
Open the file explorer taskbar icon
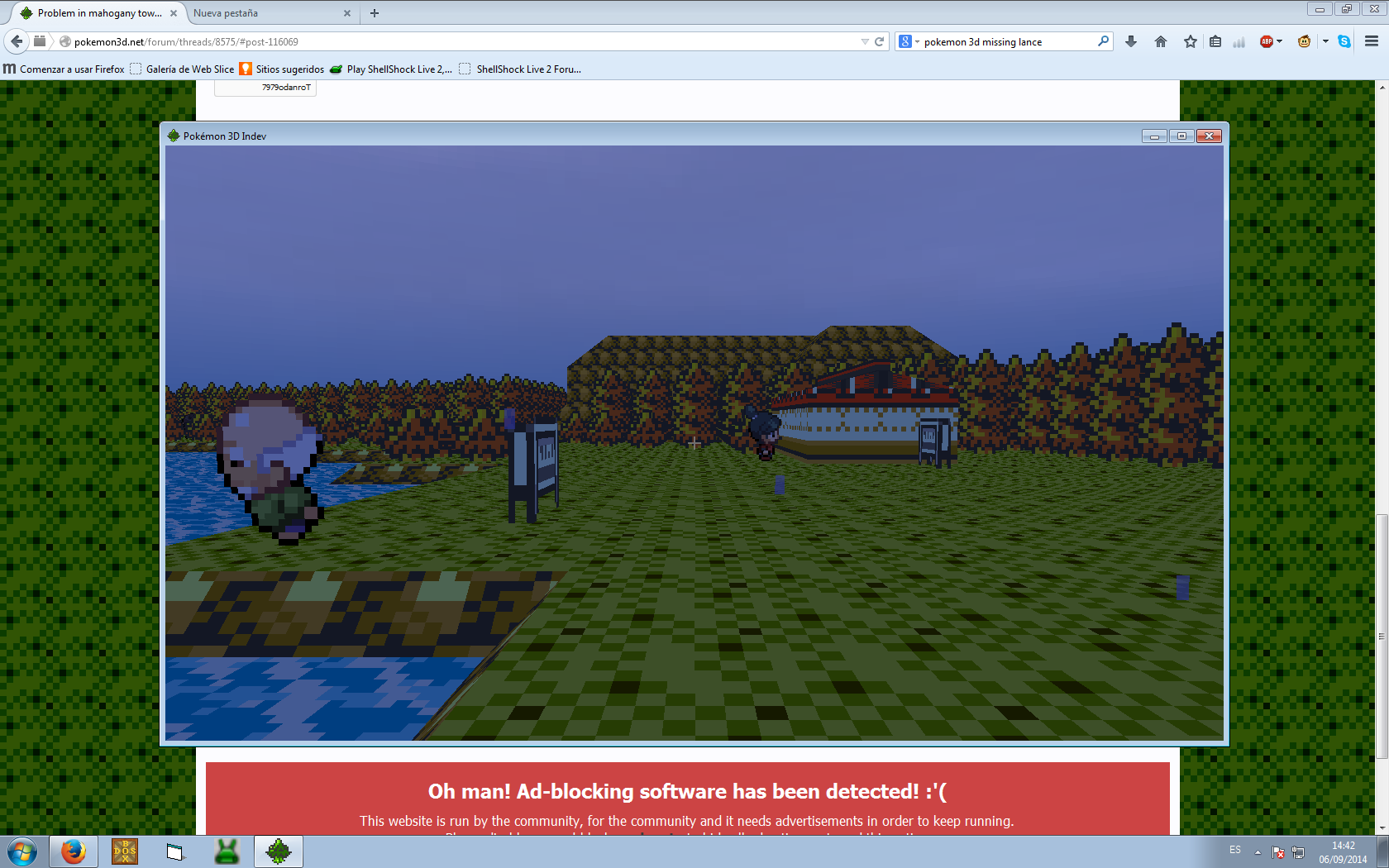coord(175,851)
